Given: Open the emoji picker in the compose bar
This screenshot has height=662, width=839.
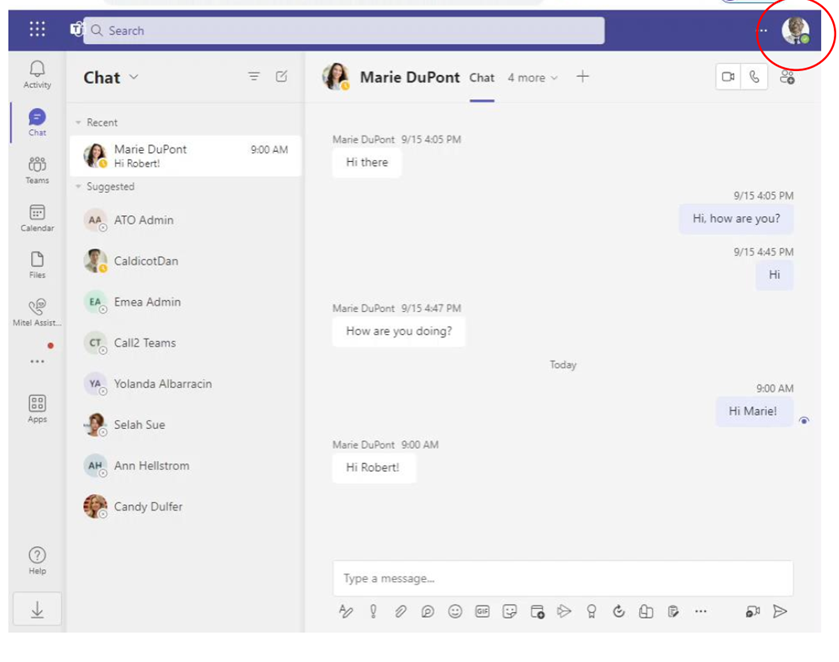Looking at the screenshot, I should (453, 612).
